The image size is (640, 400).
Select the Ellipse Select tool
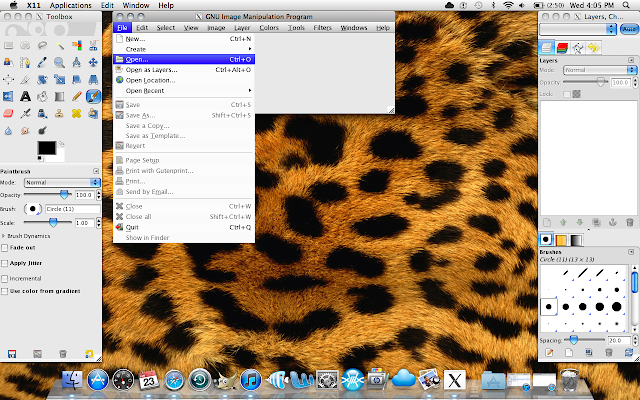(x=25, y=45)
